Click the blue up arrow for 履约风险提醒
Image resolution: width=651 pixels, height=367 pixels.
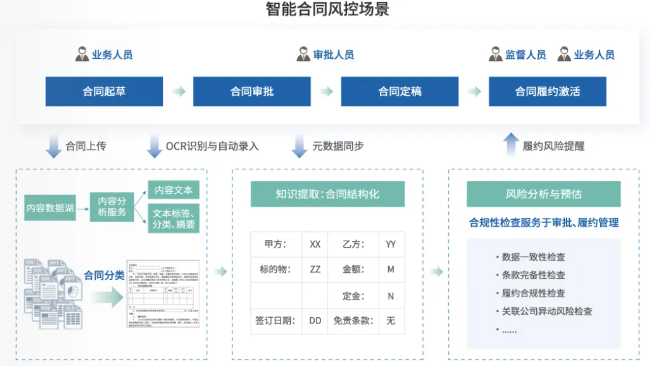[x=511, y=144]
